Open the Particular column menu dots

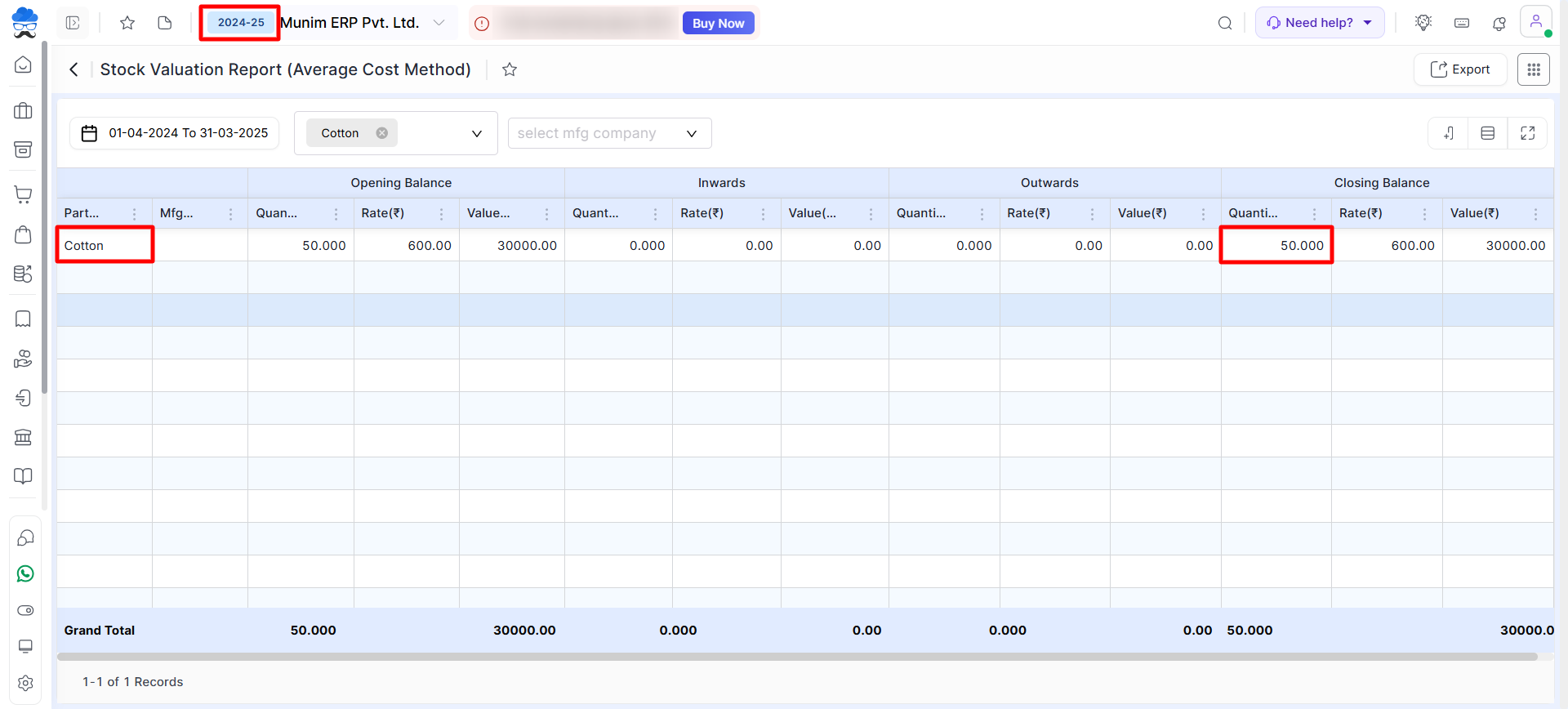point(135,214)
